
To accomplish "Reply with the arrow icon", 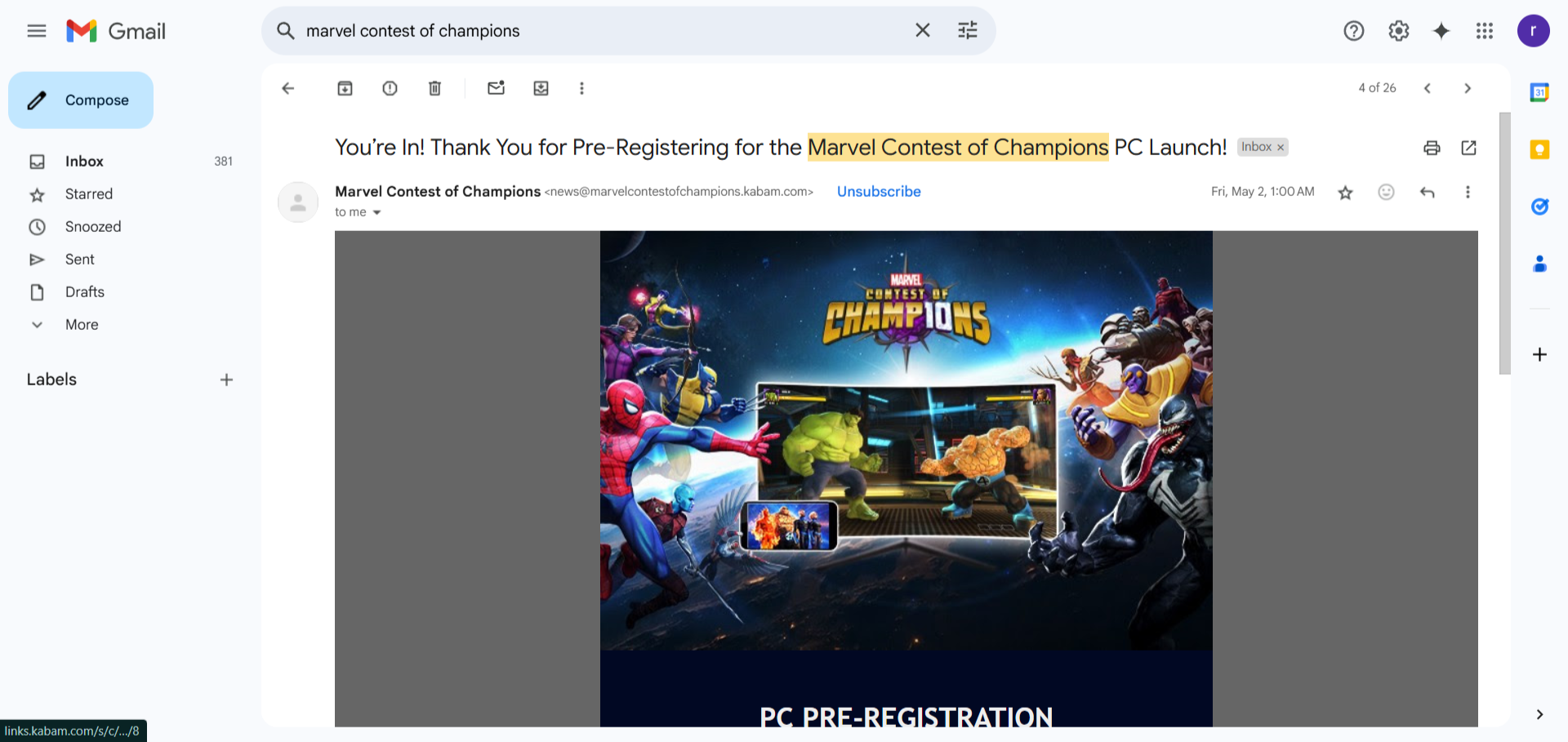I will (x=1427, y=192).
